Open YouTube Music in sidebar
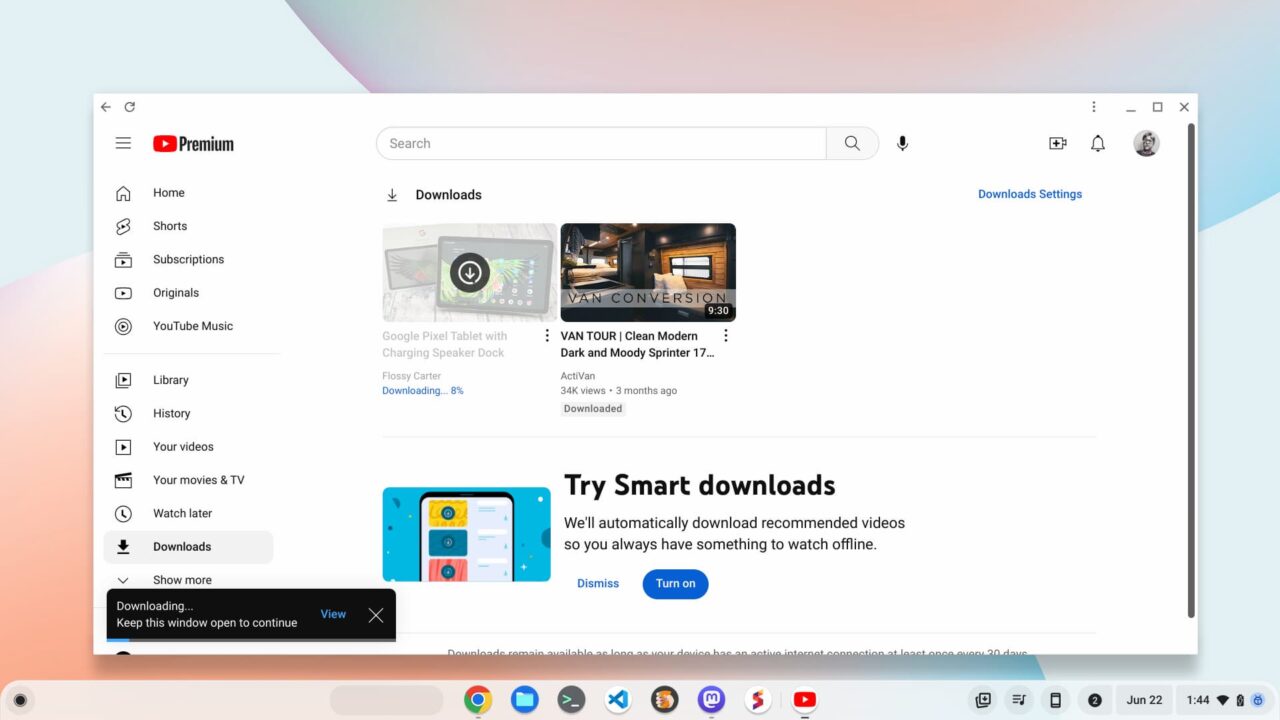This screenshot has width=1280, height=720. [x=188, y=326]
